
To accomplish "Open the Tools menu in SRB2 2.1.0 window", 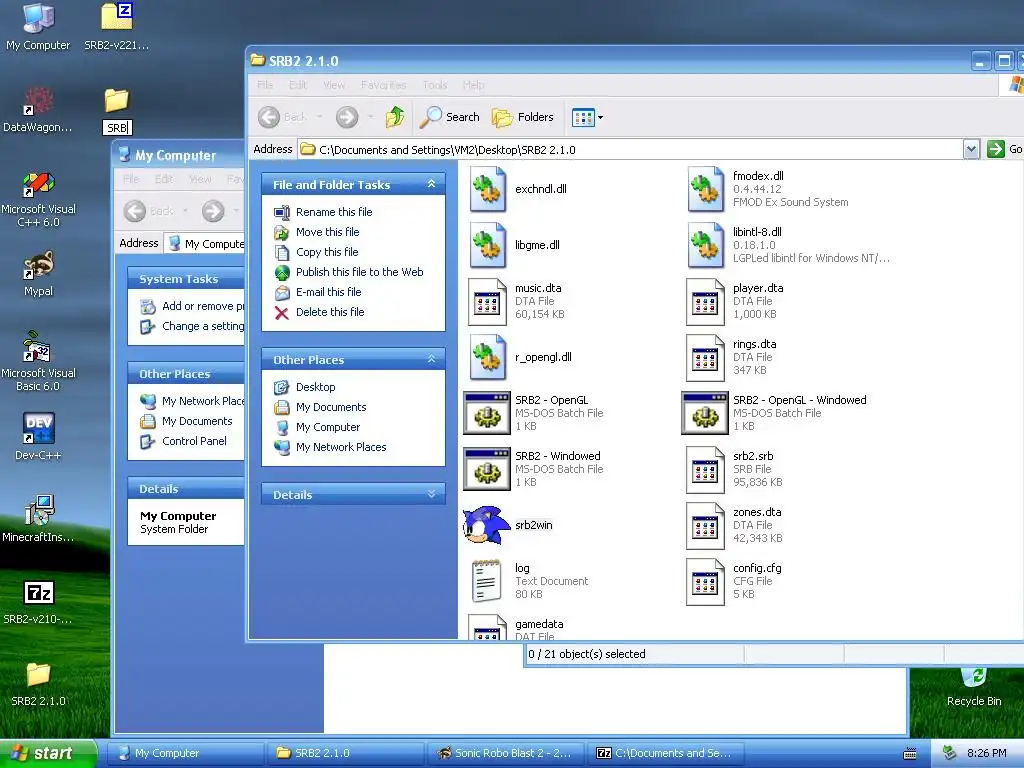I will [x=435, y=85].
